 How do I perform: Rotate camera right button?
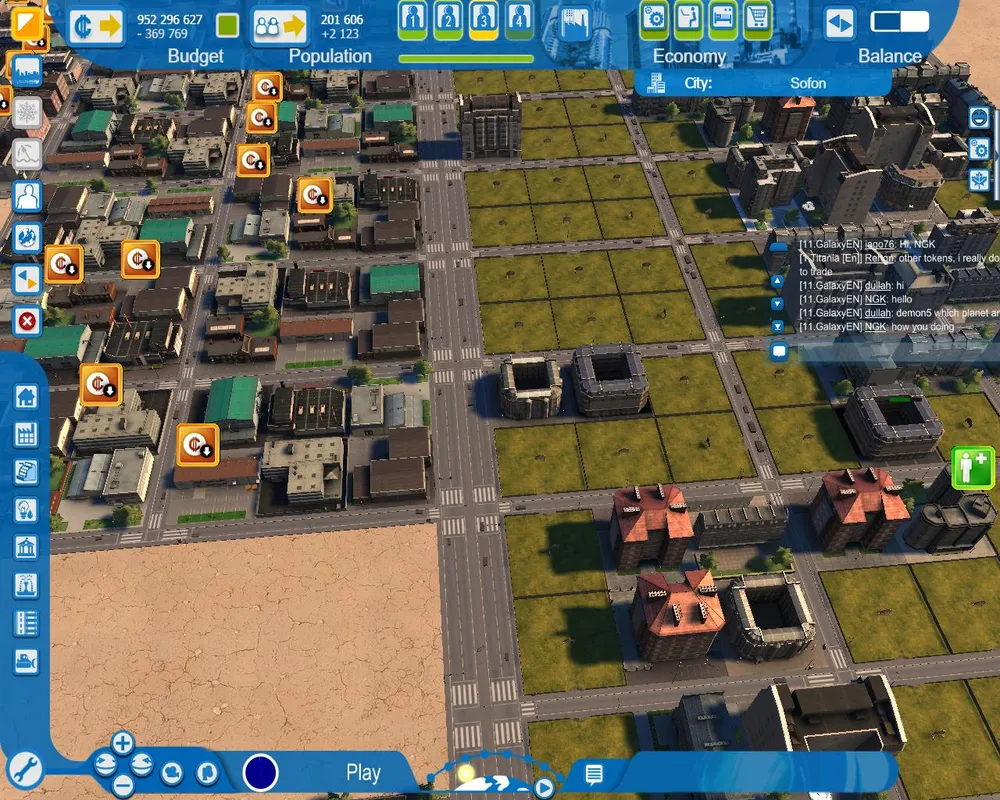pos(141,764)
